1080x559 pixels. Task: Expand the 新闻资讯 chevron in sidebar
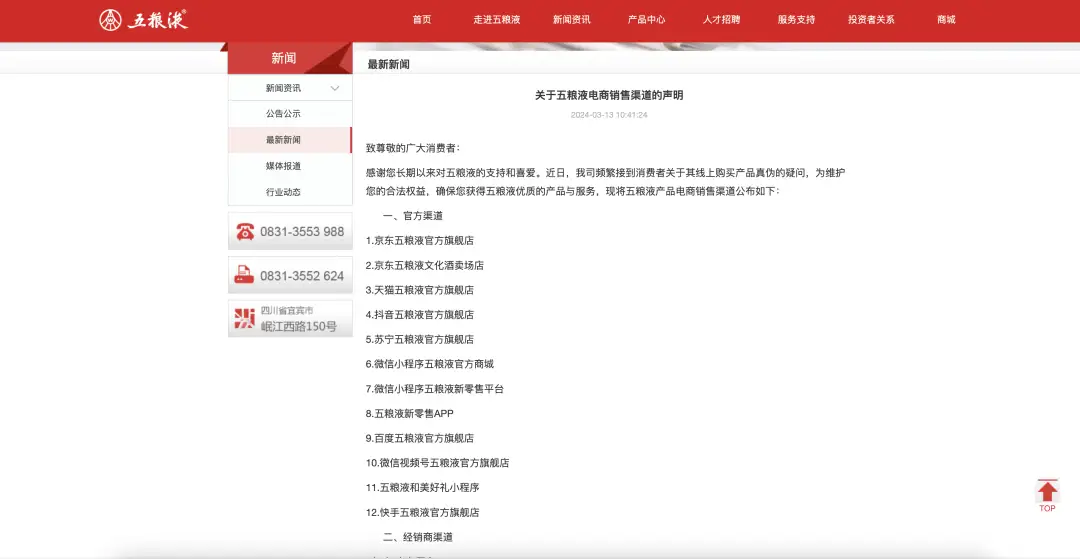tap(335, 88)
